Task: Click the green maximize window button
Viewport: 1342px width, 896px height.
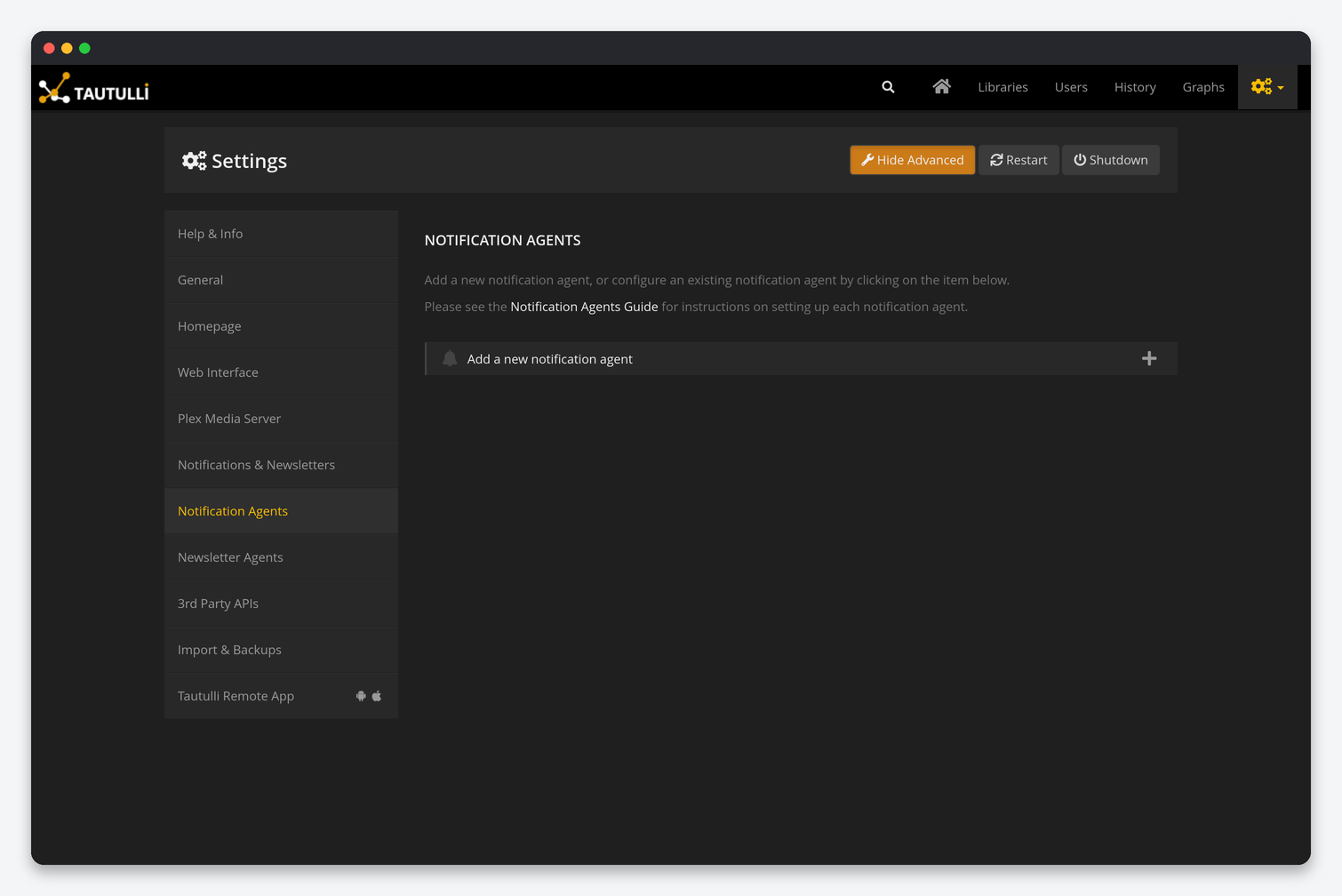Action: [x=84, y=48]
